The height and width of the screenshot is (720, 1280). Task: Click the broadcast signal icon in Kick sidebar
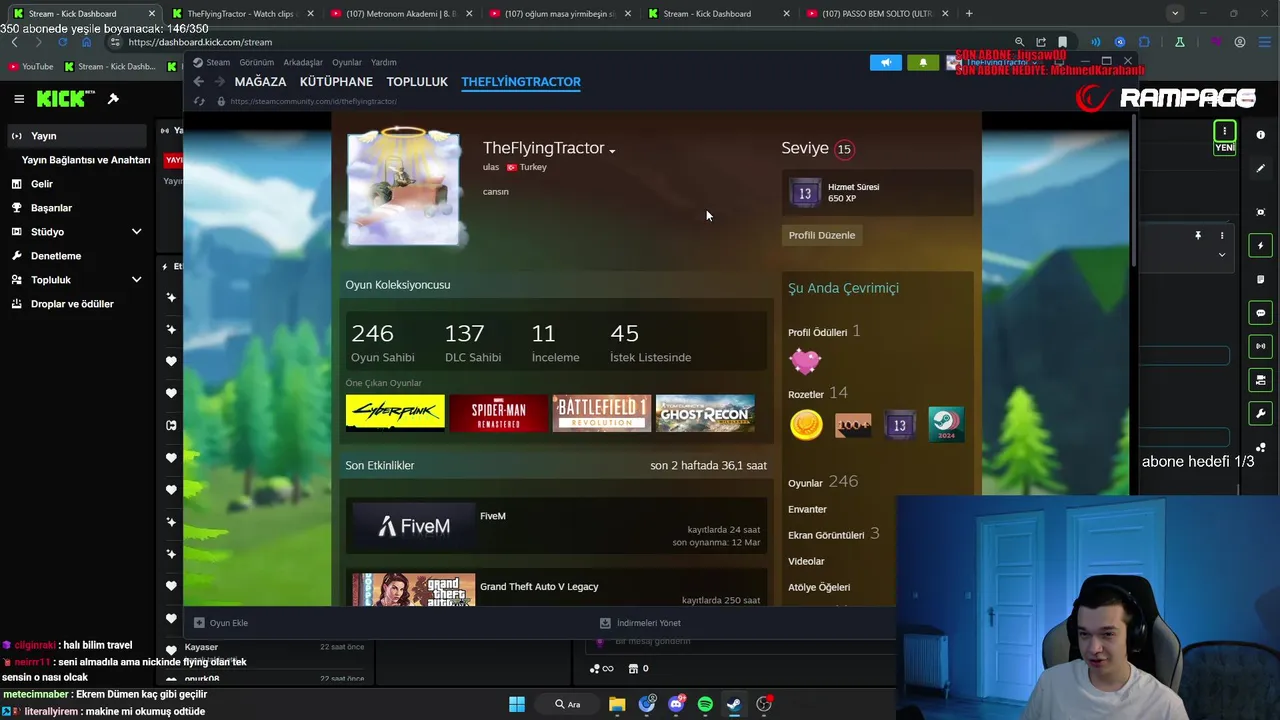(1261, 346)
